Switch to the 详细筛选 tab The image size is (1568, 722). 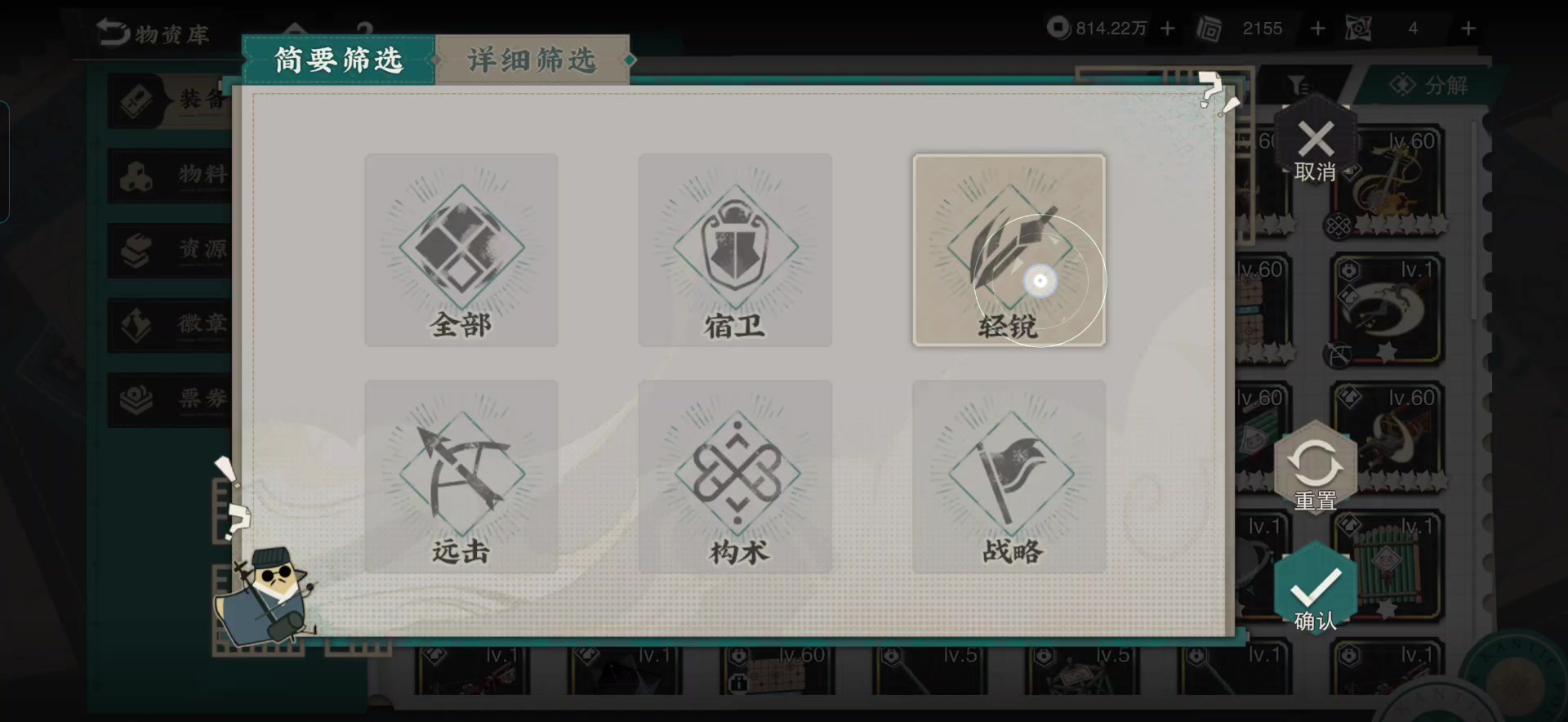click(532, 60)
